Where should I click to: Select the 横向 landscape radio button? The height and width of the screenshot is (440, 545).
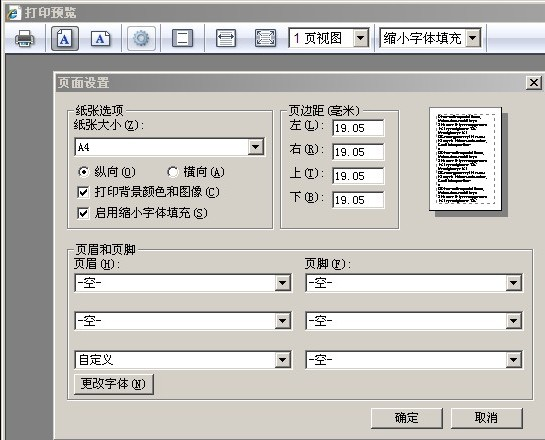[173, 172]
